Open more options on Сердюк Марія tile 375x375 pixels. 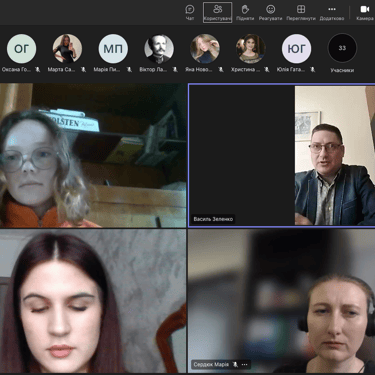pyautogui.click(x=245, y=364)
